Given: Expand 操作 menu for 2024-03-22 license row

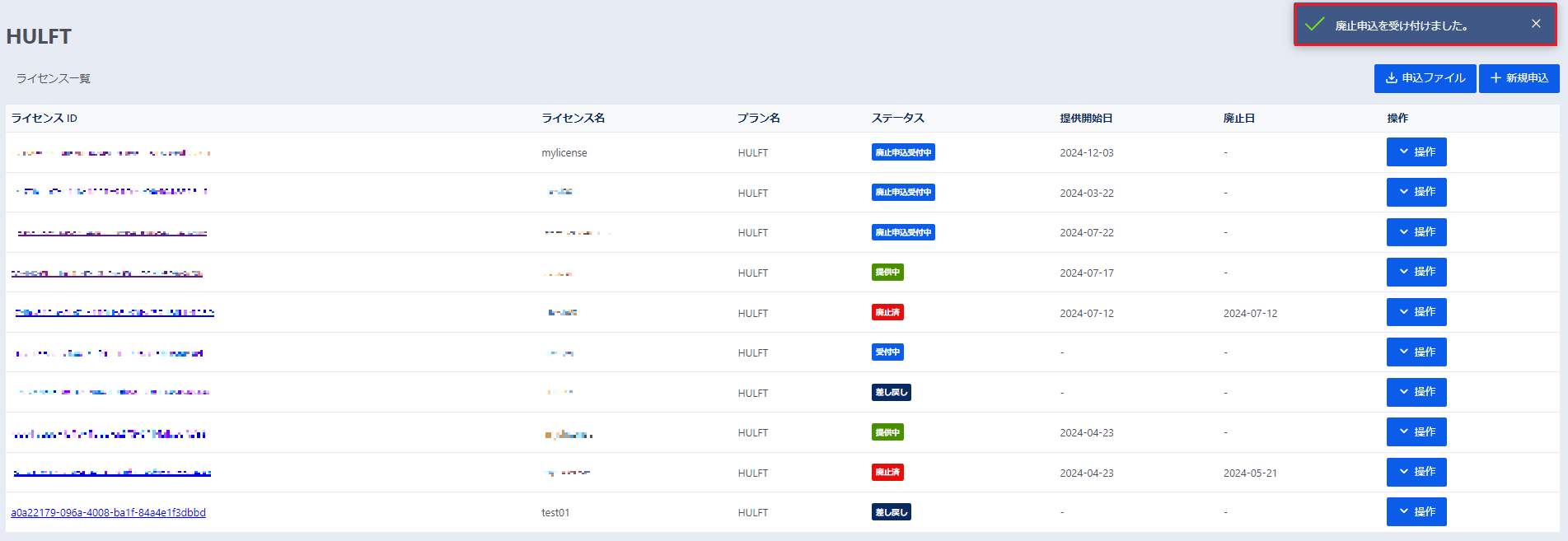Looking at the screenshot, I should click(1416, 192).
